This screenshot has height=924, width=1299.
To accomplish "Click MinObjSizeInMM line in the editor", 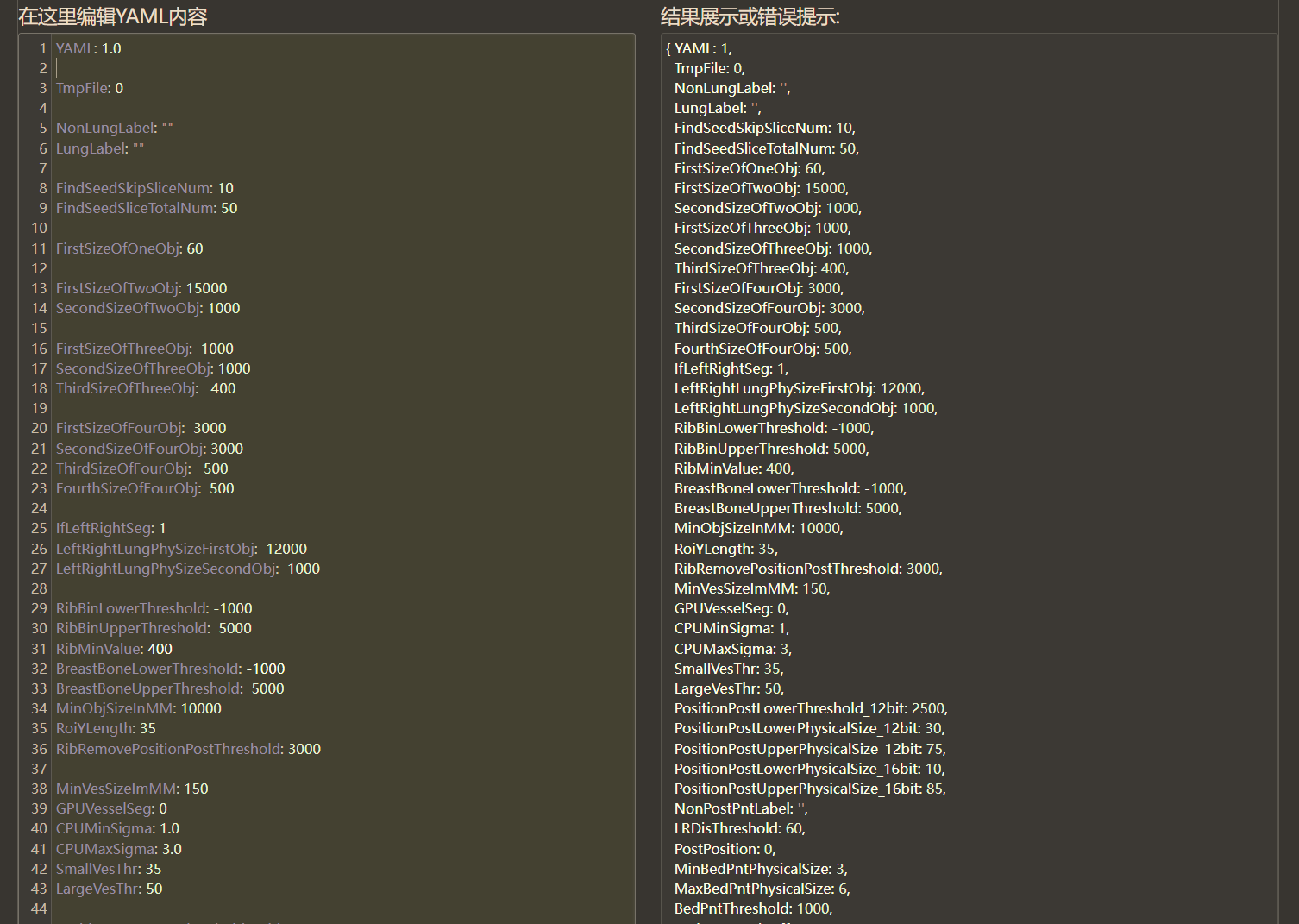I will click(138, 708).
